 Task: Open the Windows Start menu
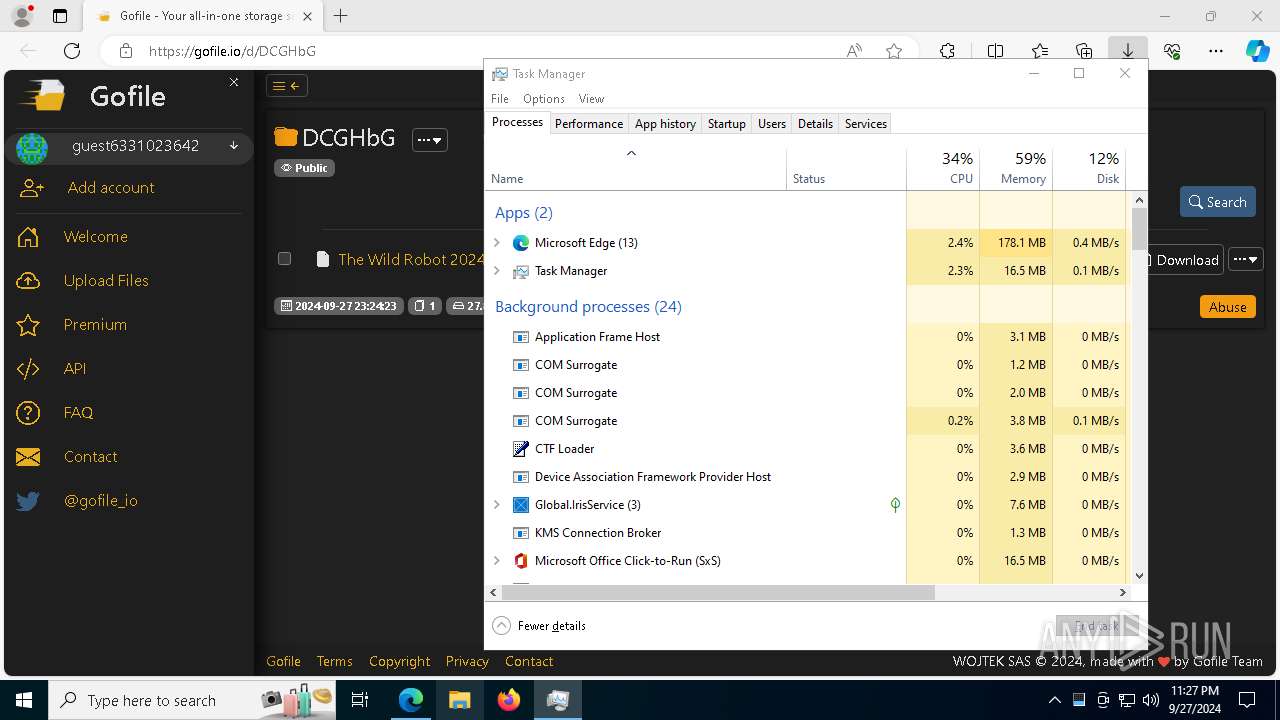tap(24, 700)
